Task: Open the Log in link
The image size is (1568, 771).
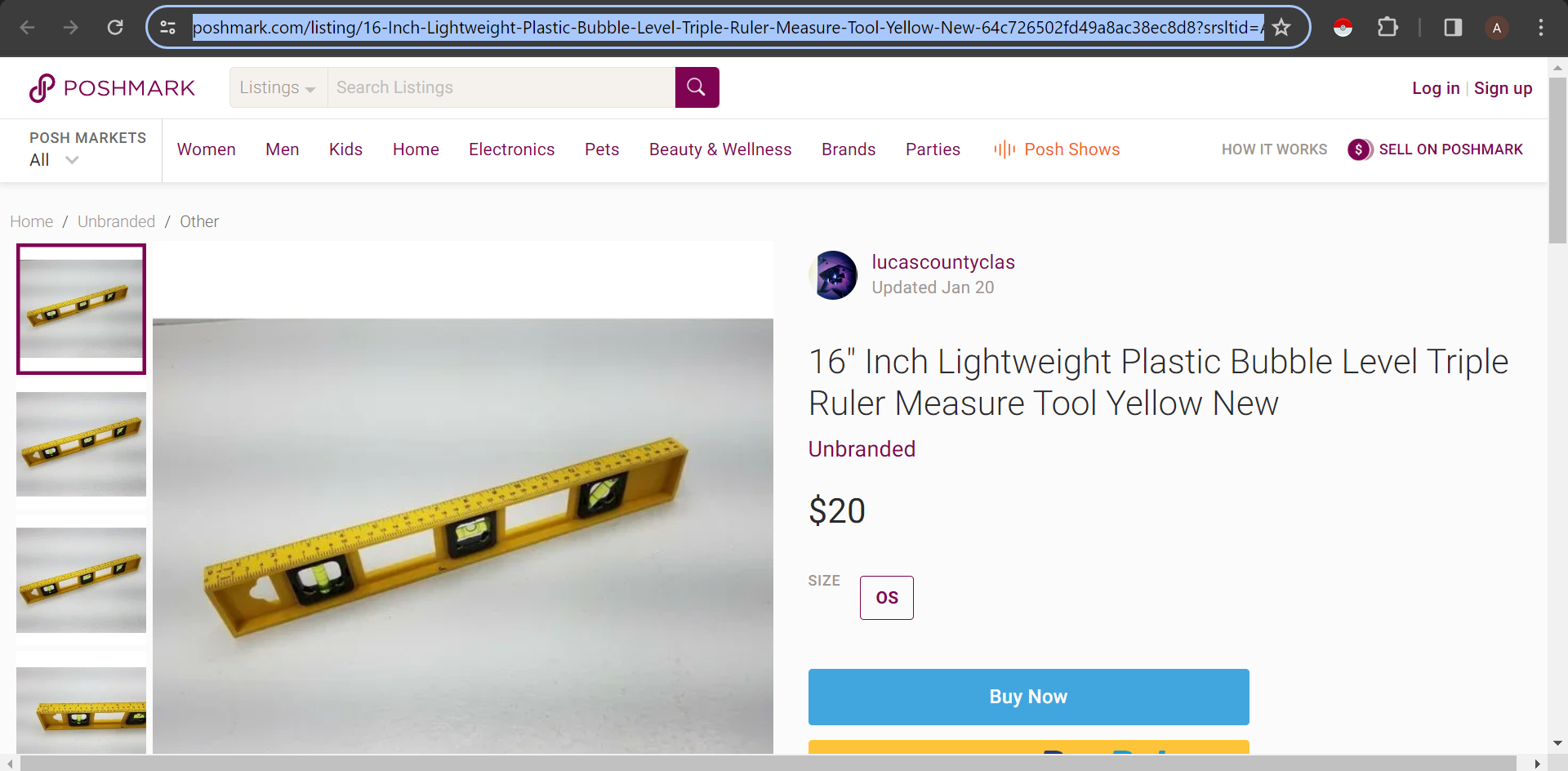Action: click(1436, 88)
